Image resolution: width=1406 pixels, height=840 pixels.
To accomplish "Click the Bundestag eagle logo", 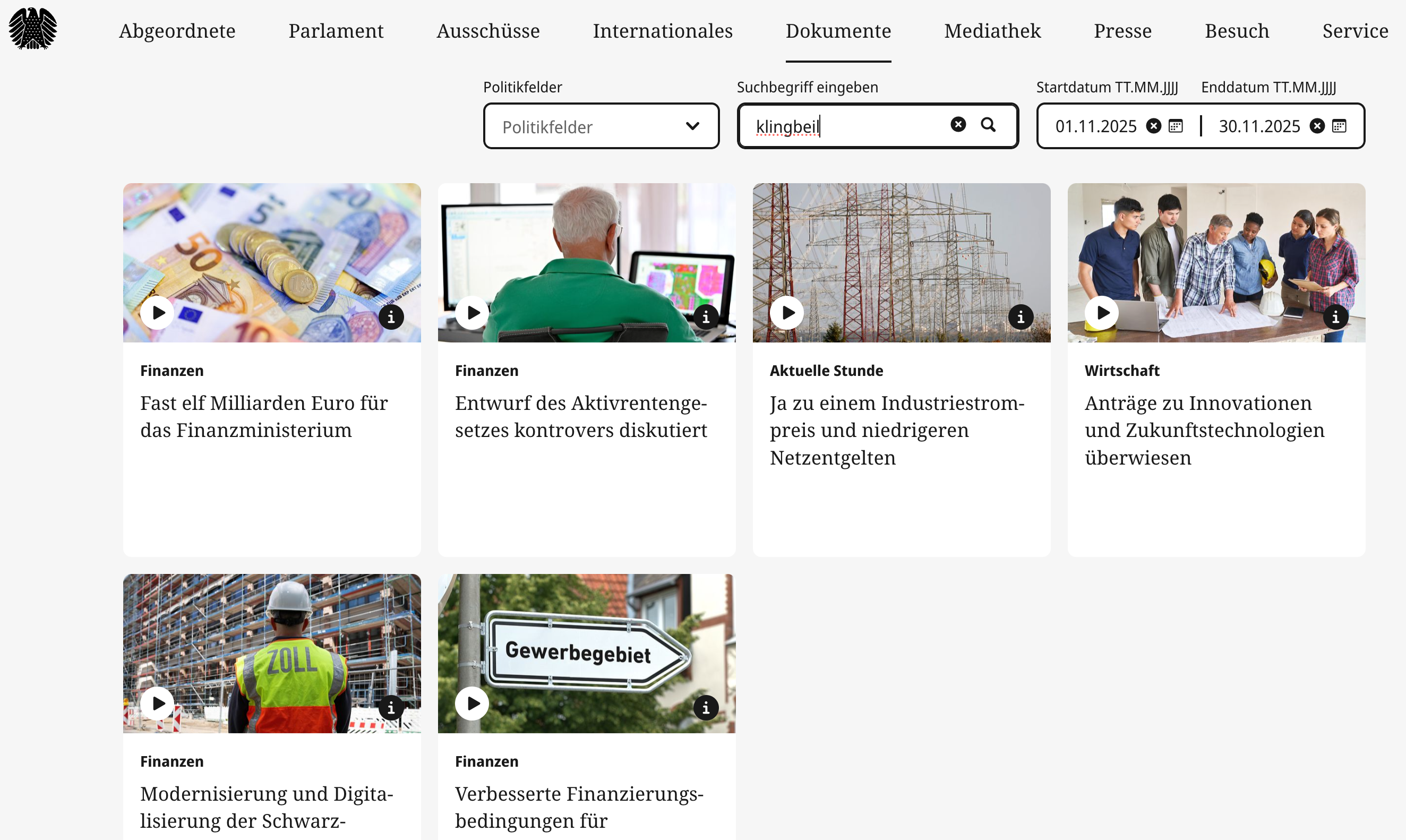I will [33, 29].
